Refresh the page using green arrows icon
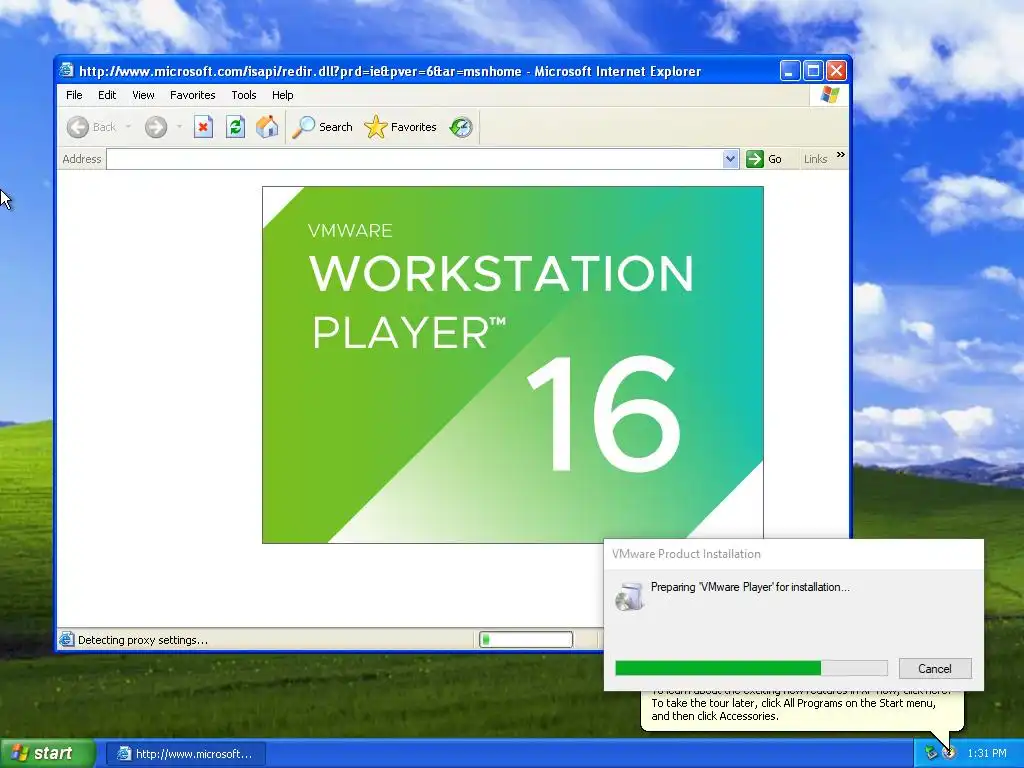The width and height of the screenshot is (1024, 768). click(235, 127)
